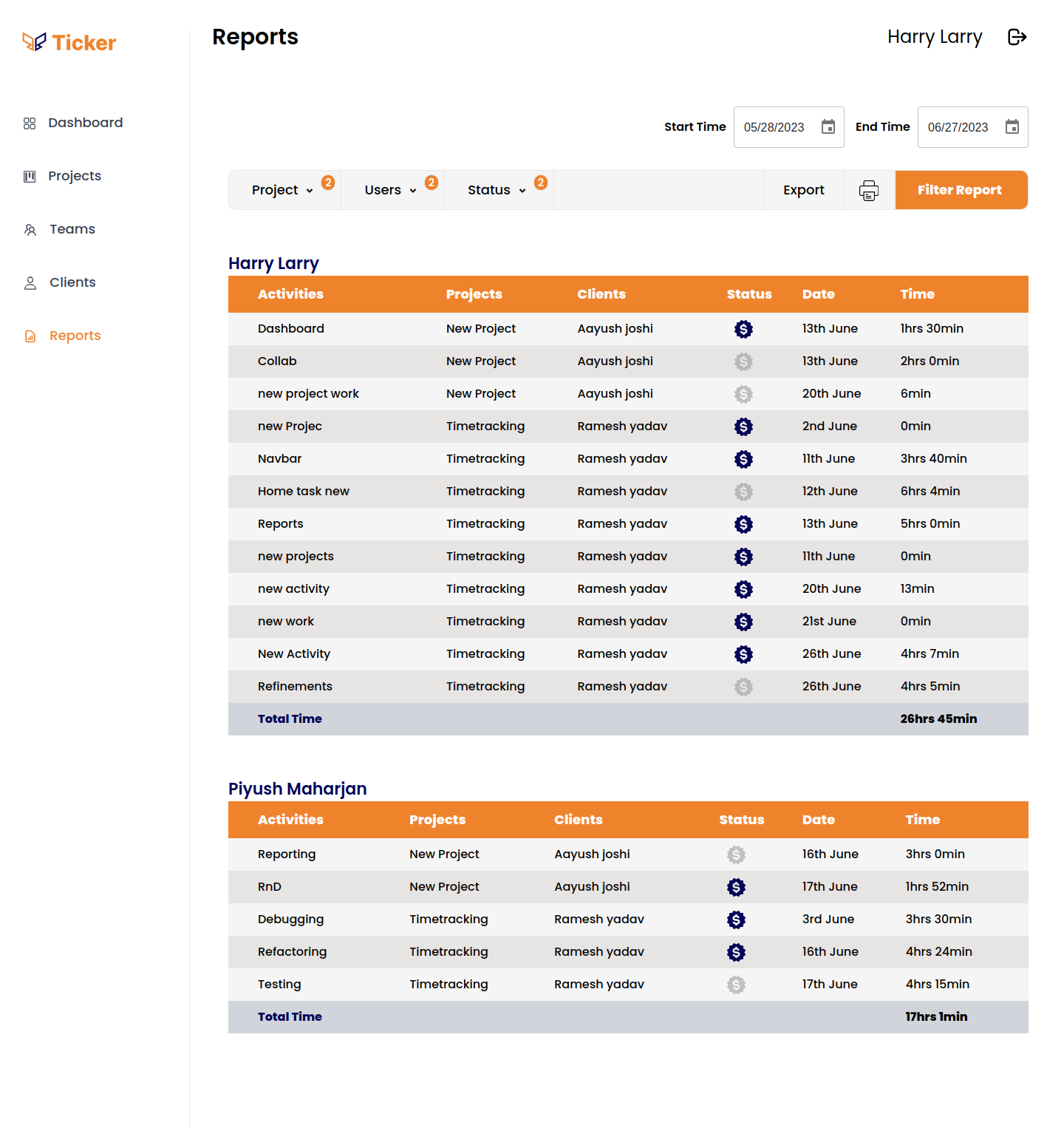Click the End Time date field 06/27/2023
Image resolution: width=1064 pixels, height=1128 pixels.
tap(972, 127)
